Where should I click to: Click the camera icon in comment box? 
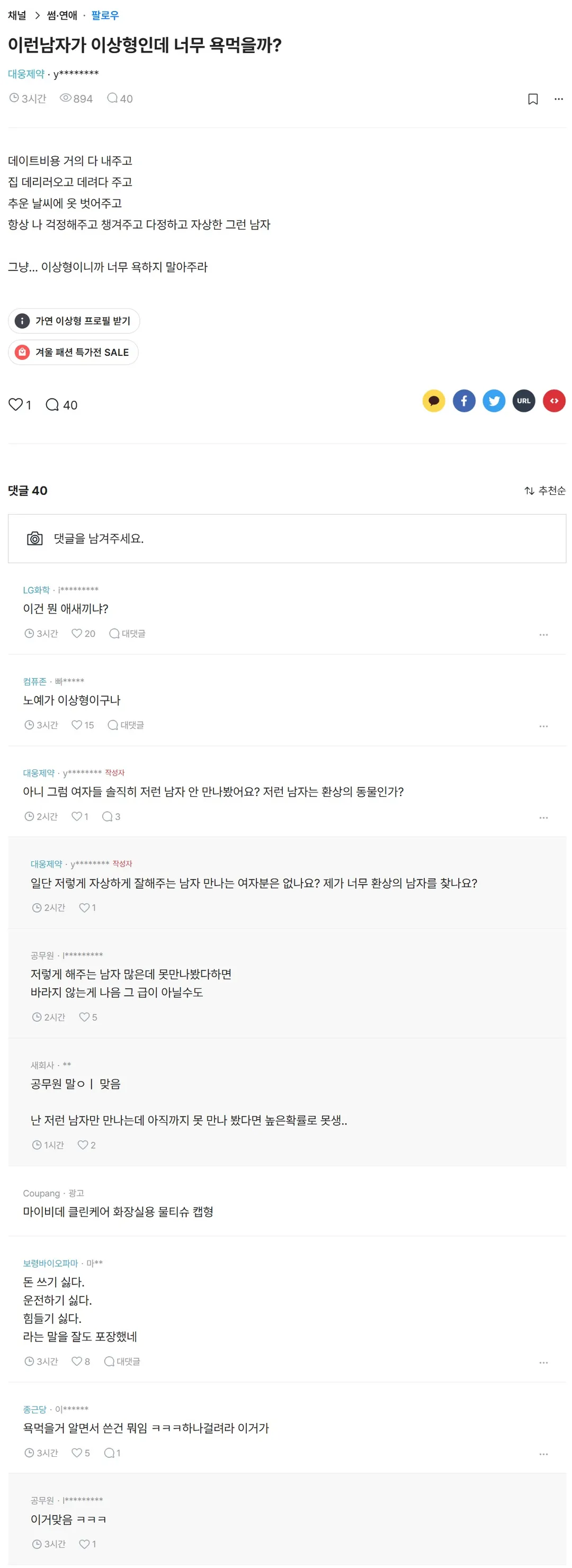point(35,539)
